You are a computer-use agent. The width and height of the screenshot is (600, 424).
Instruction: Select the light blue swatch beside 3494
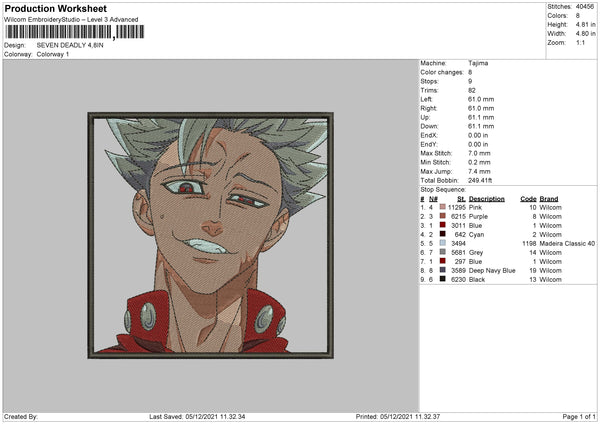point(443,243)
